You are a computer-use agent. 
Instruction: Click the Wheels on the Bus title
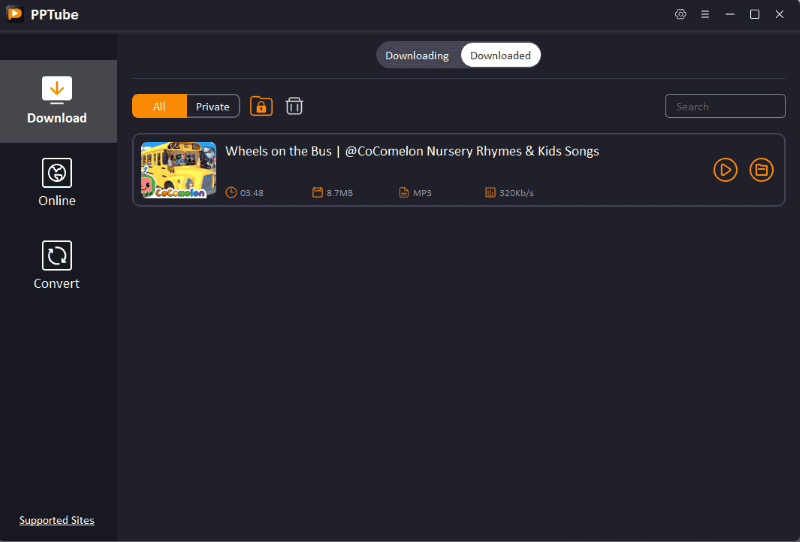pyautogui.click(x=412, y=151)
